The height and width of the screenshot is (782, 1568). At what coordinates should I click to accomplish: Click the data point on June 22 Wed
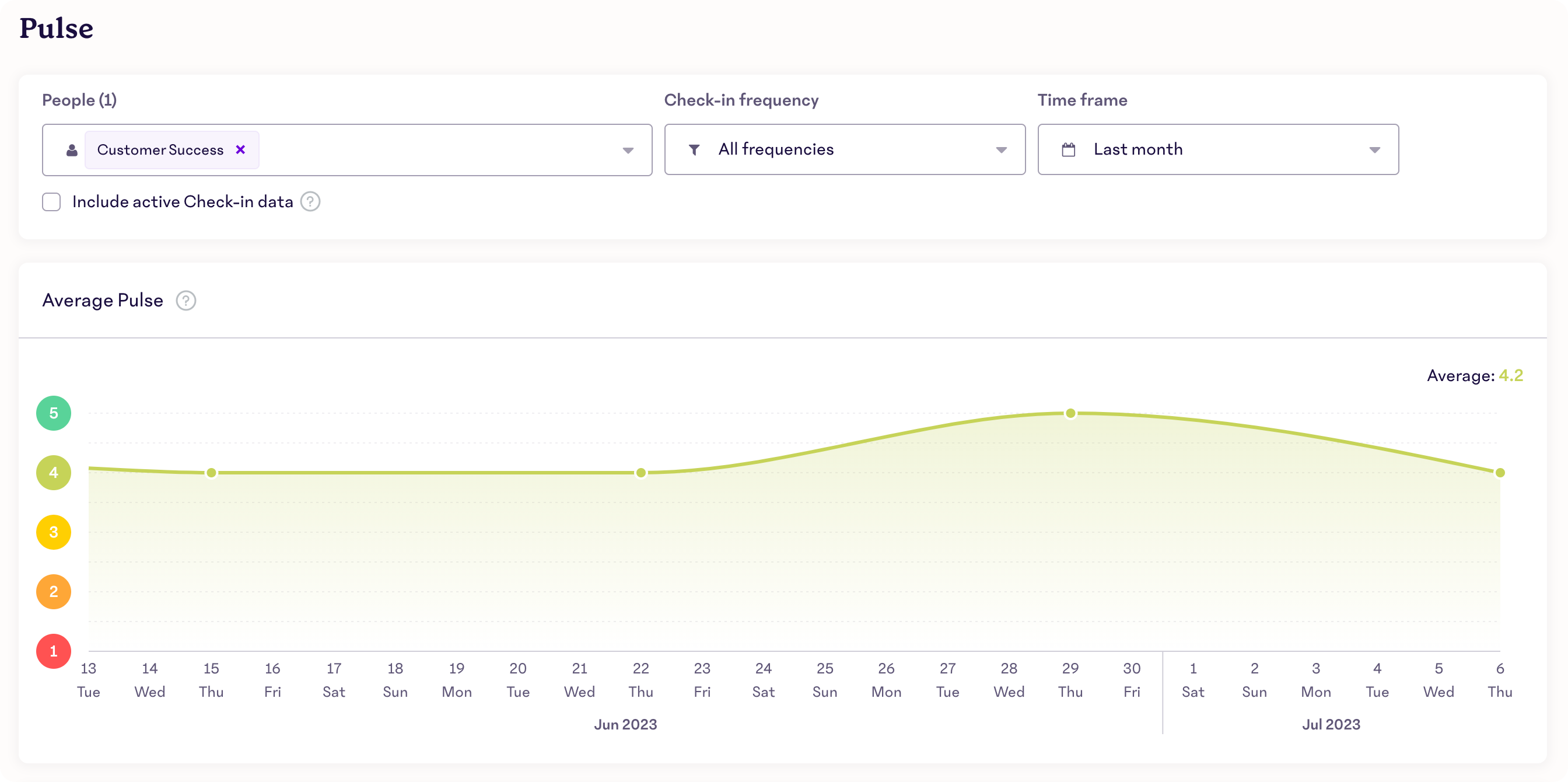(641, 472)
